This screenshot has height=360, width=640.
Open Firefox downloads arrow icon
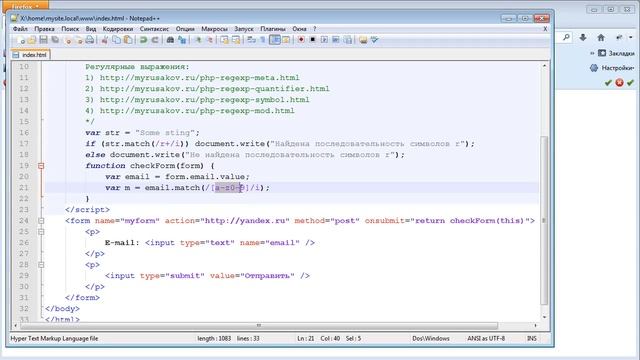tap(583, 38)
